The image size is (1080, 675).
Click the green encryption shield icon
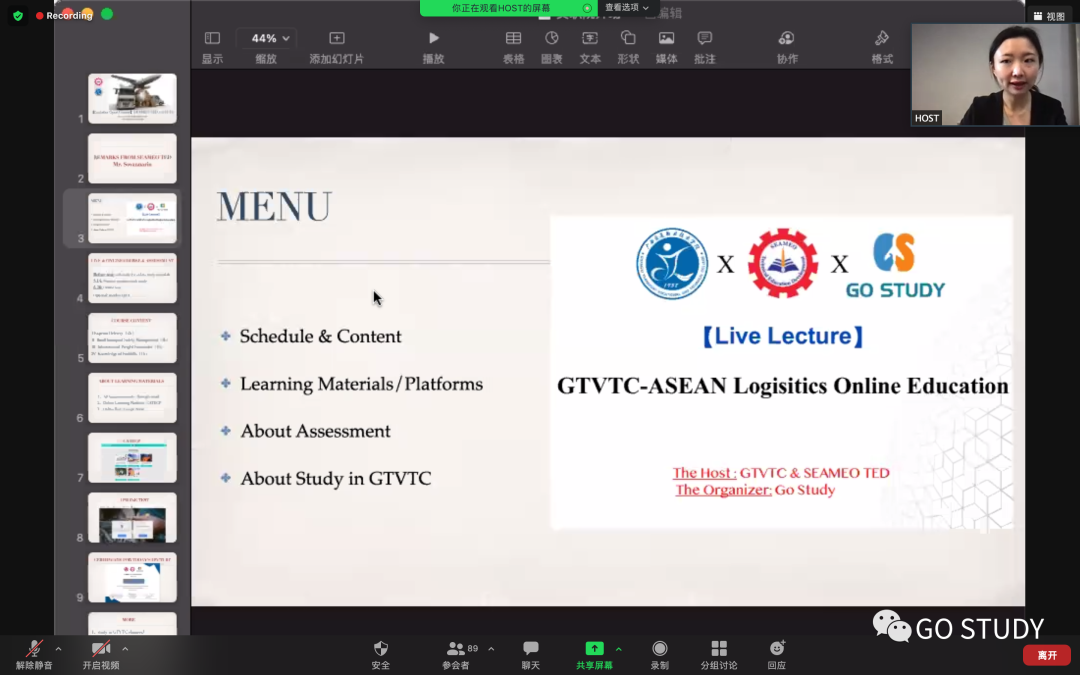click(x=18, y=15)
